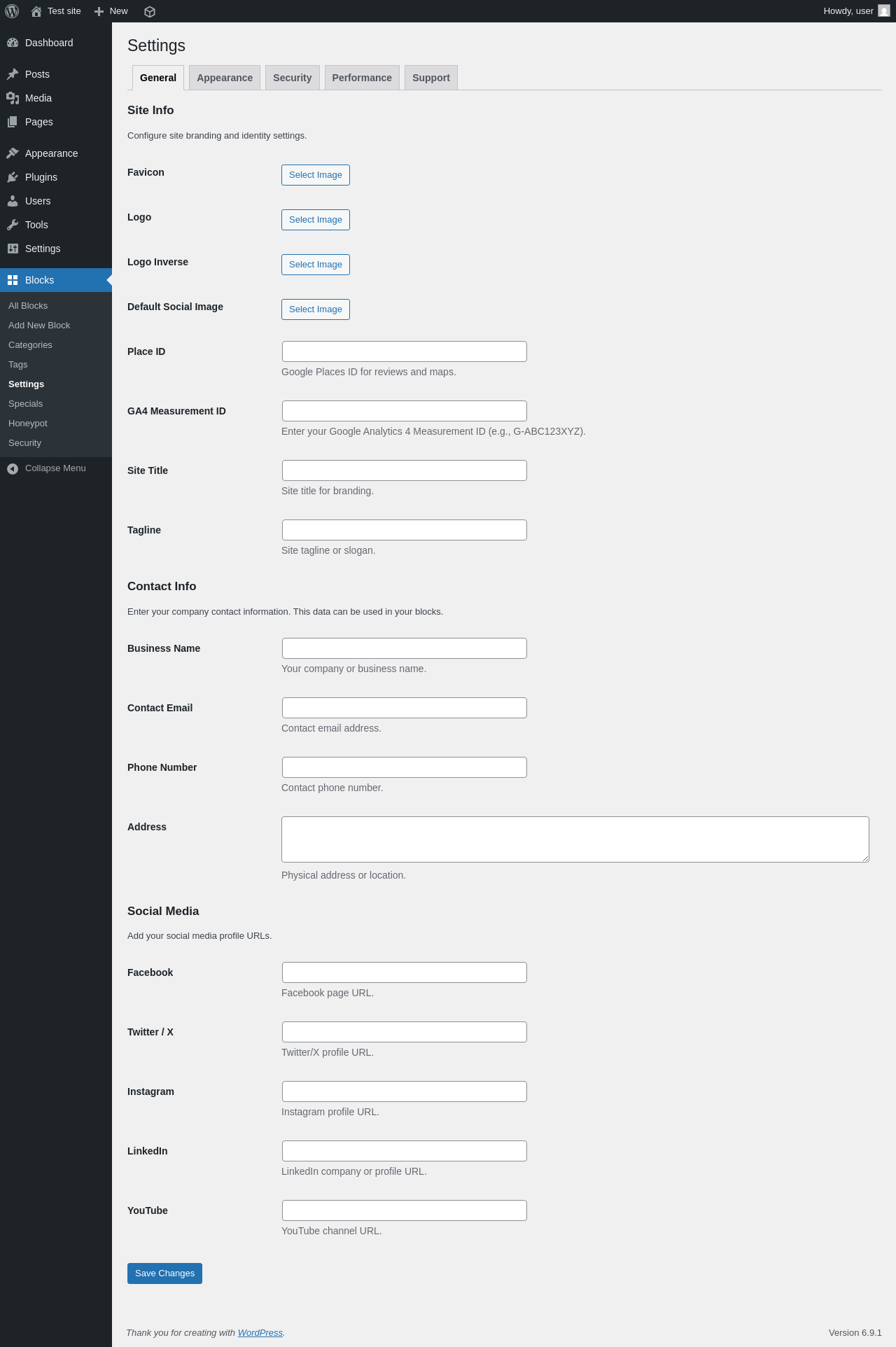This screenshot has height=1347, width=896.
Task: Click the WordPress logo icon
Action: 12,11
